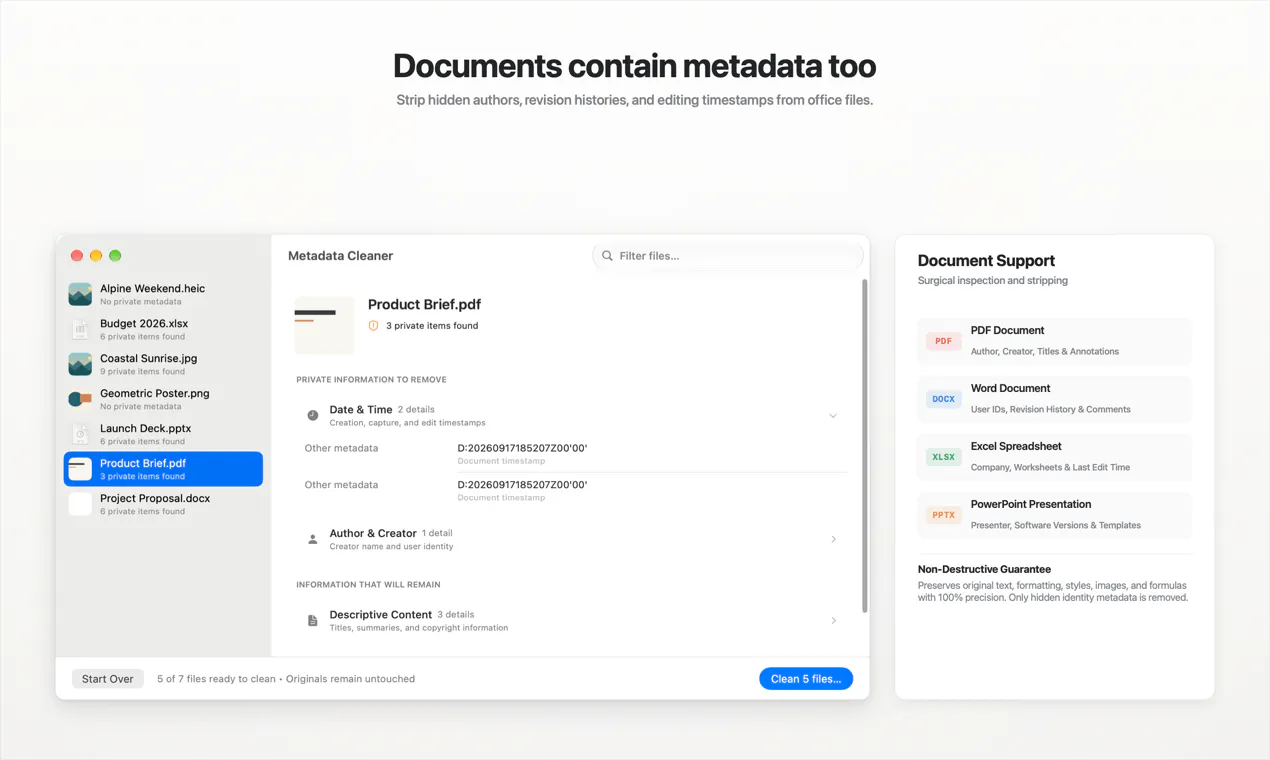
Task: Focus the Filter files search field
Action: point(727,256)
